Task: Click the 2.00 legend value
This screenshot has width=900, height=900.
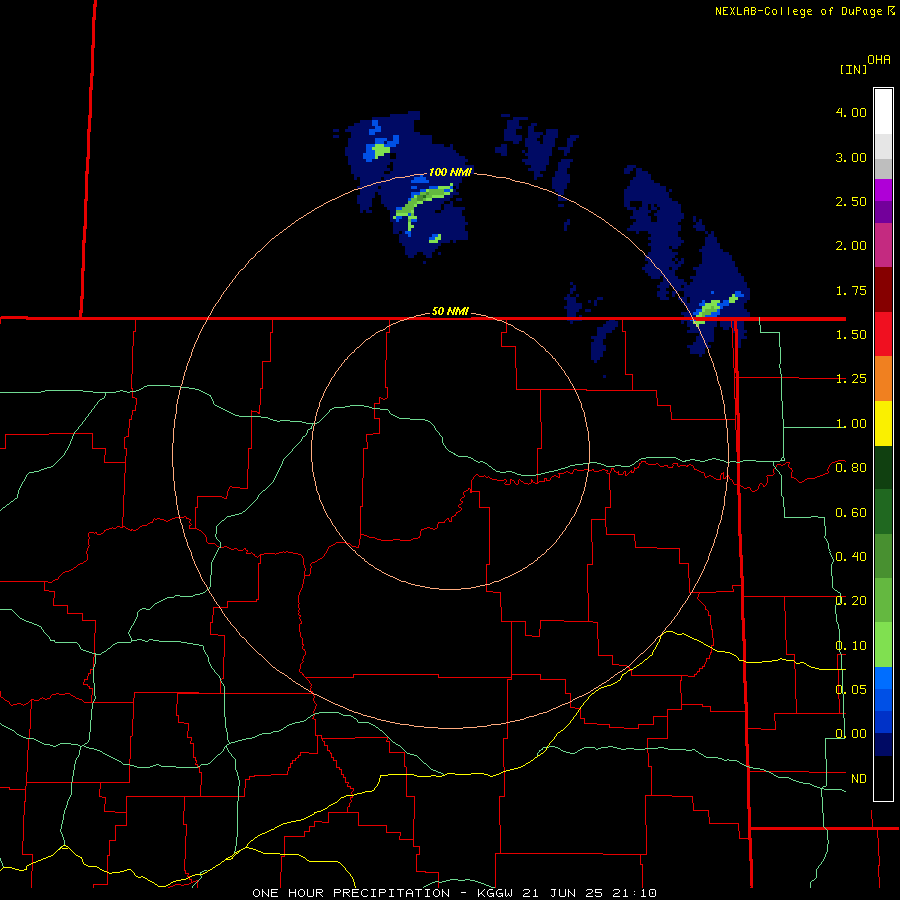Action: (851, 246)
